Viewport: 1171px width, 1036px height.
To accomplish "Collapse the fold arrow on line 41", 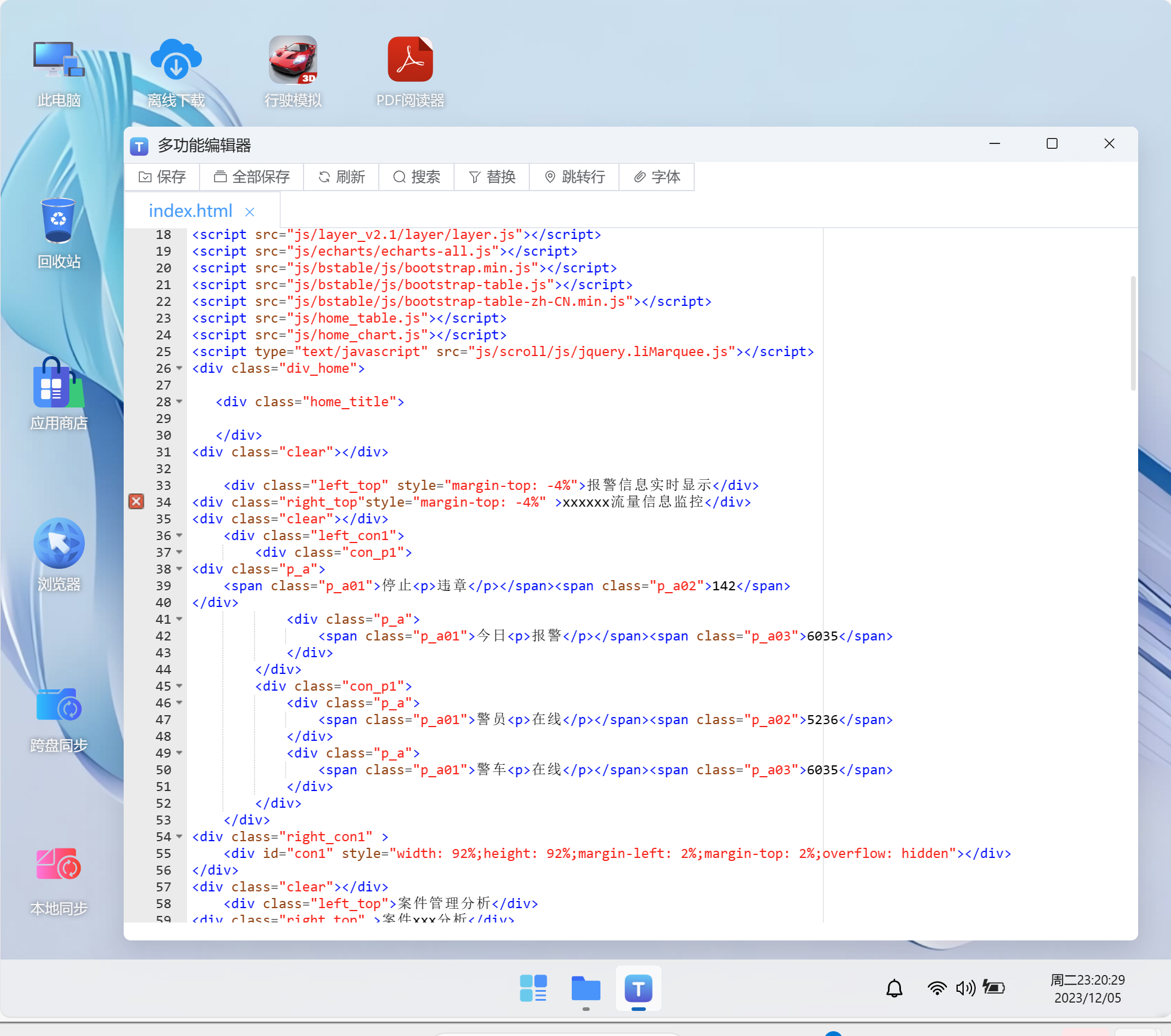I will pos(179,619).
